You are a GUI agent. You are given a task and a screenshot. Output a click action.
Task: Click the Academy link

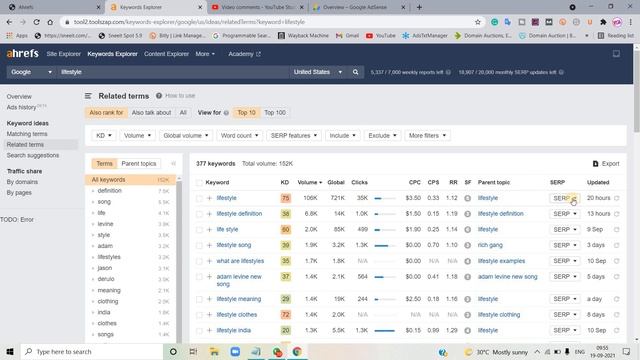pyautogui.click(x=244, y=54)
